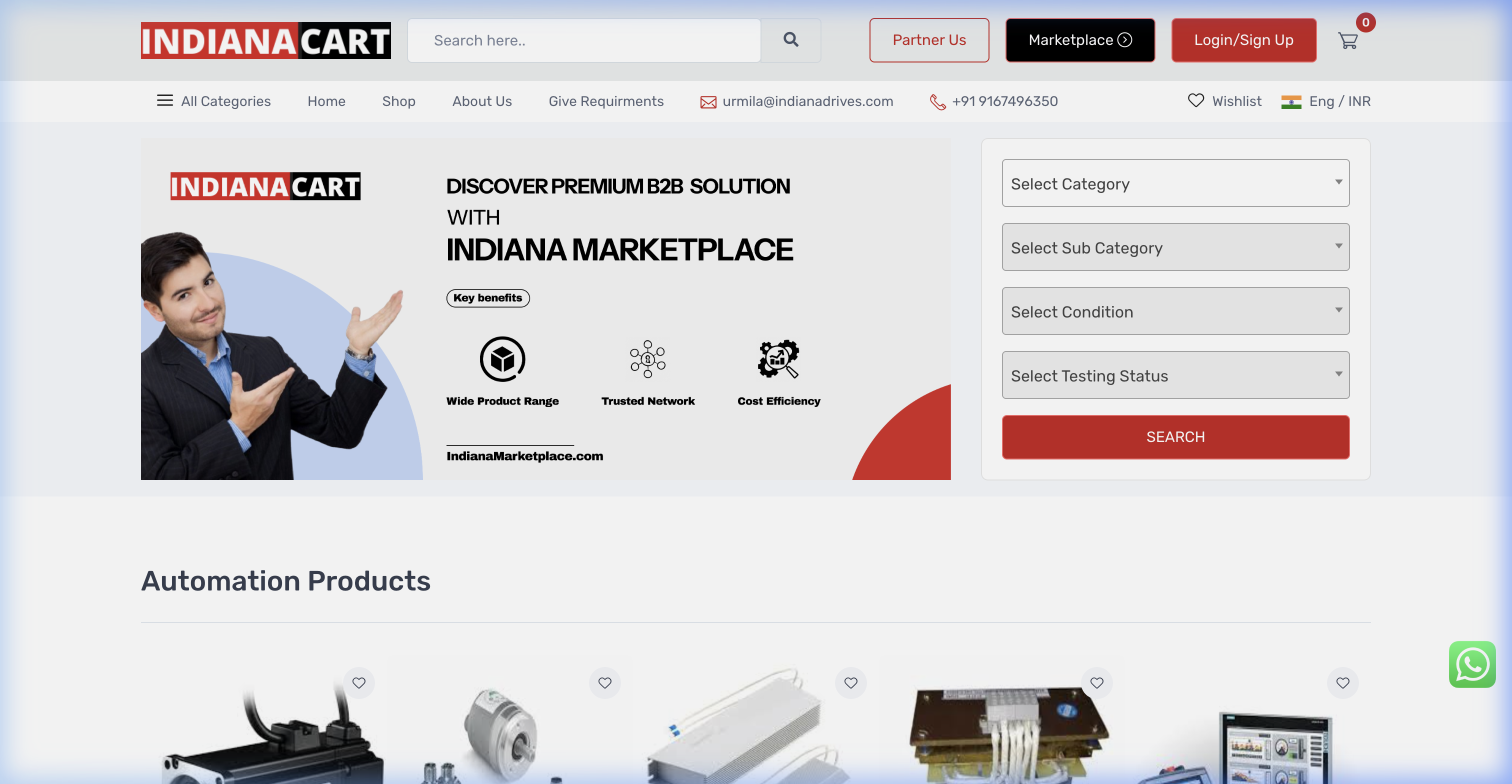This screenshot has height=784, width=1512.
Task: Open the About Us menu item
Action: (x=482, y=101)
